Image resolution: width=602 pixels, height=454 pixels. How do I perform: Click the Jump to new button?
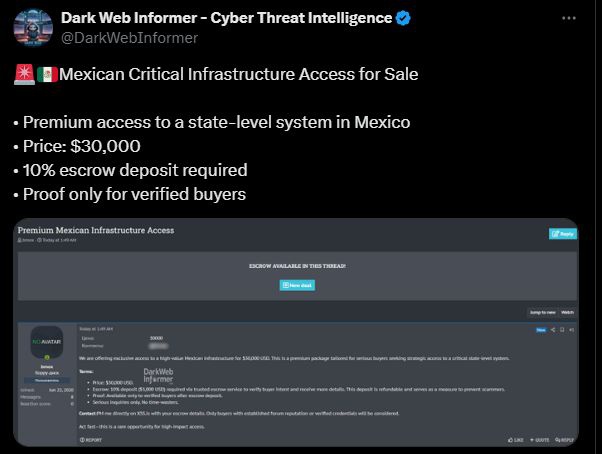[x=541, y=312]
